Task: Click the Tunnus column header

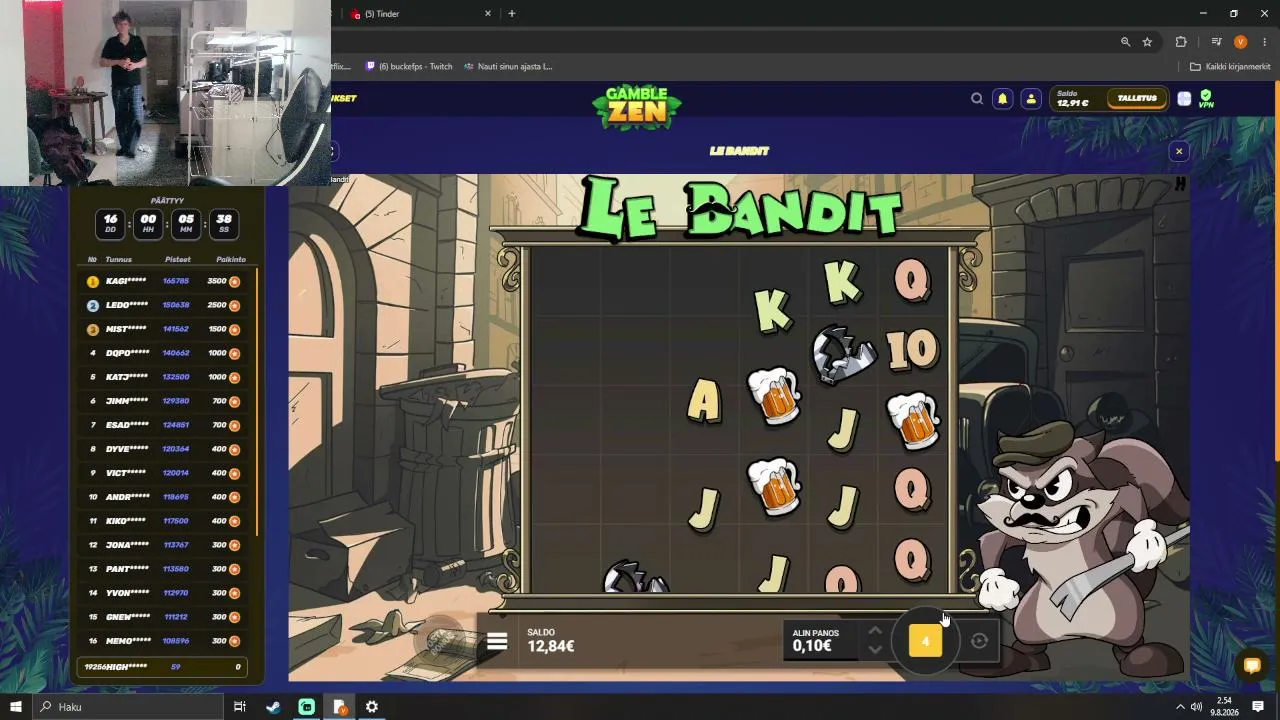Action: [x=119, y=259]
